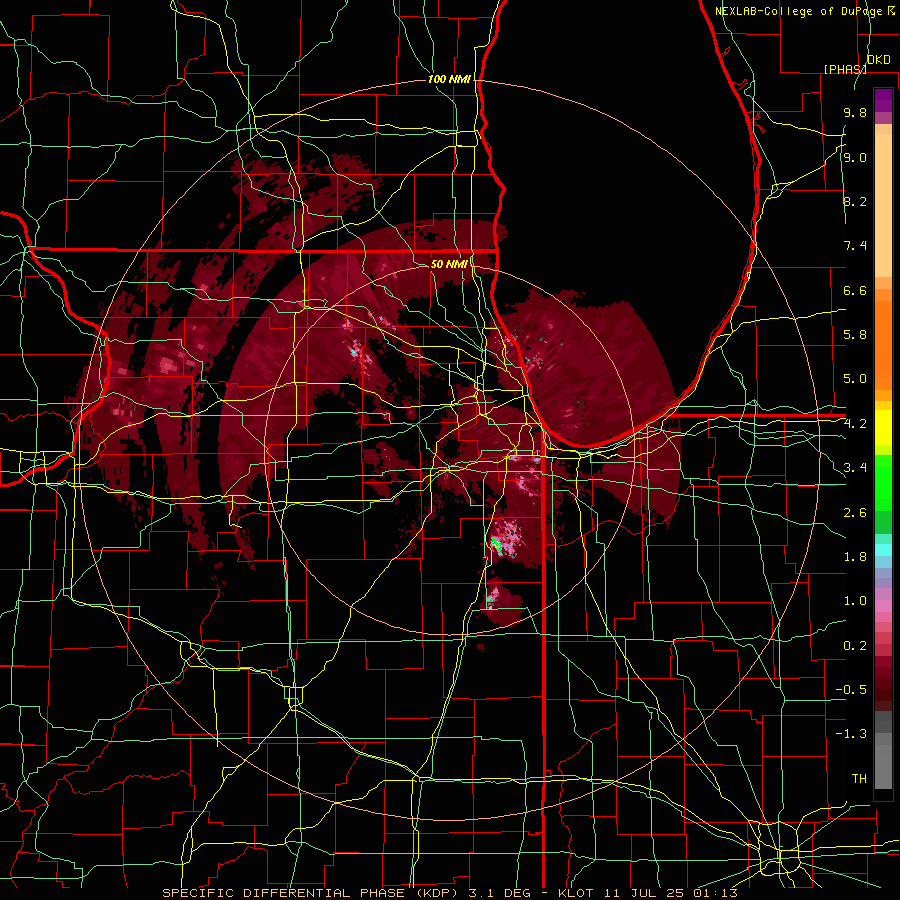
Task: Click the 2.6 legend value
Action: tap(855, 513)
